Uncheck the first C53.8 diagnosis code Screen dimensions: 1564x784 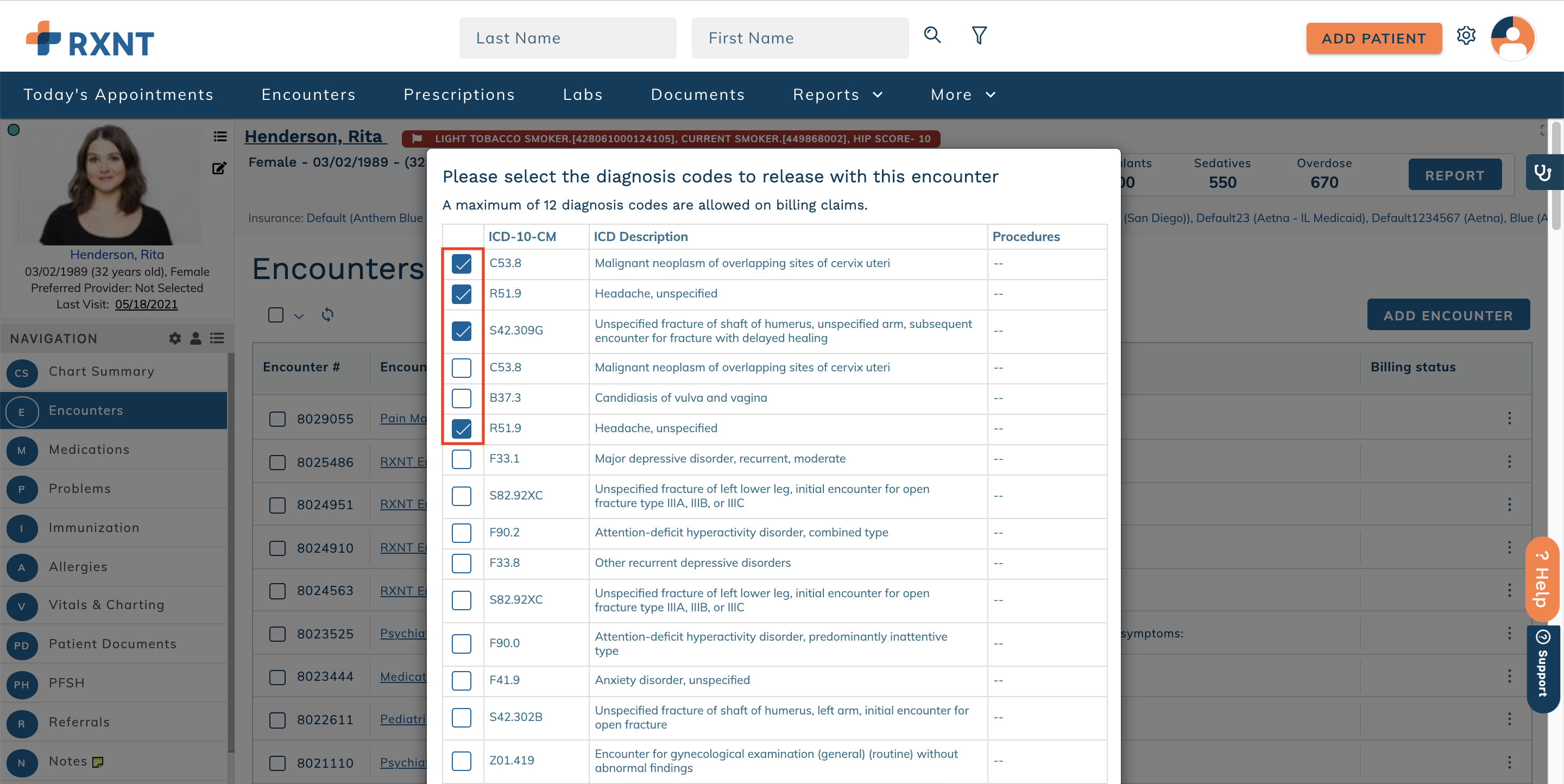[x=463, y=264]
